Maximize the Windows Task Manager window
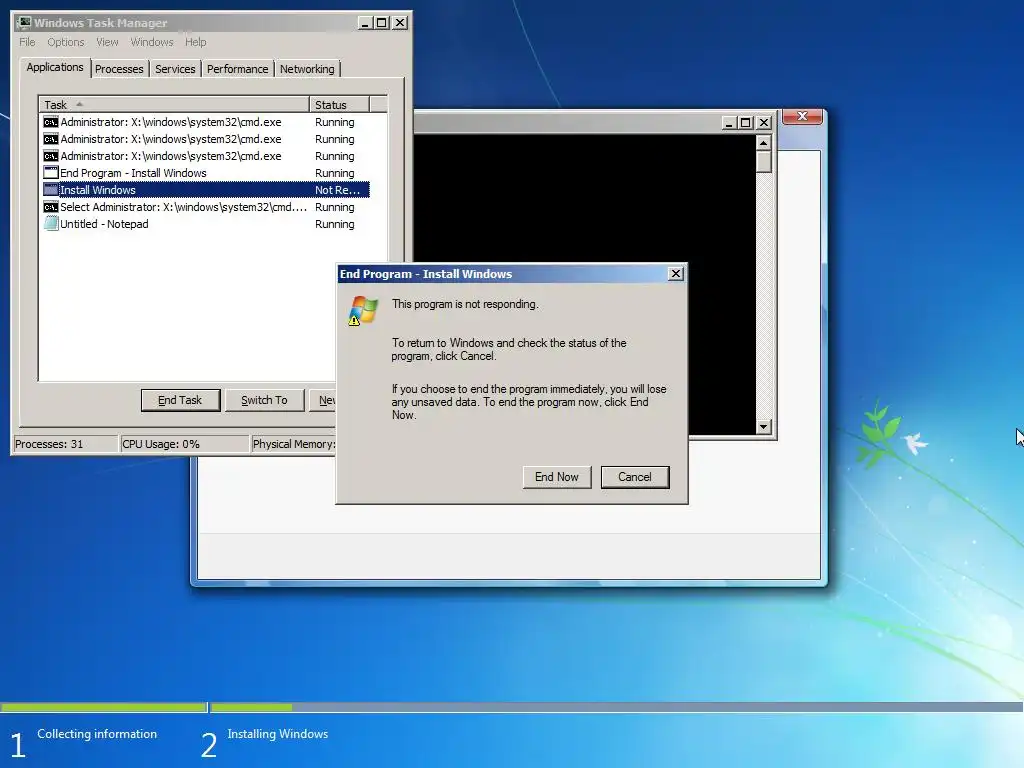1024x768 pixels. [x=382, y=23]
